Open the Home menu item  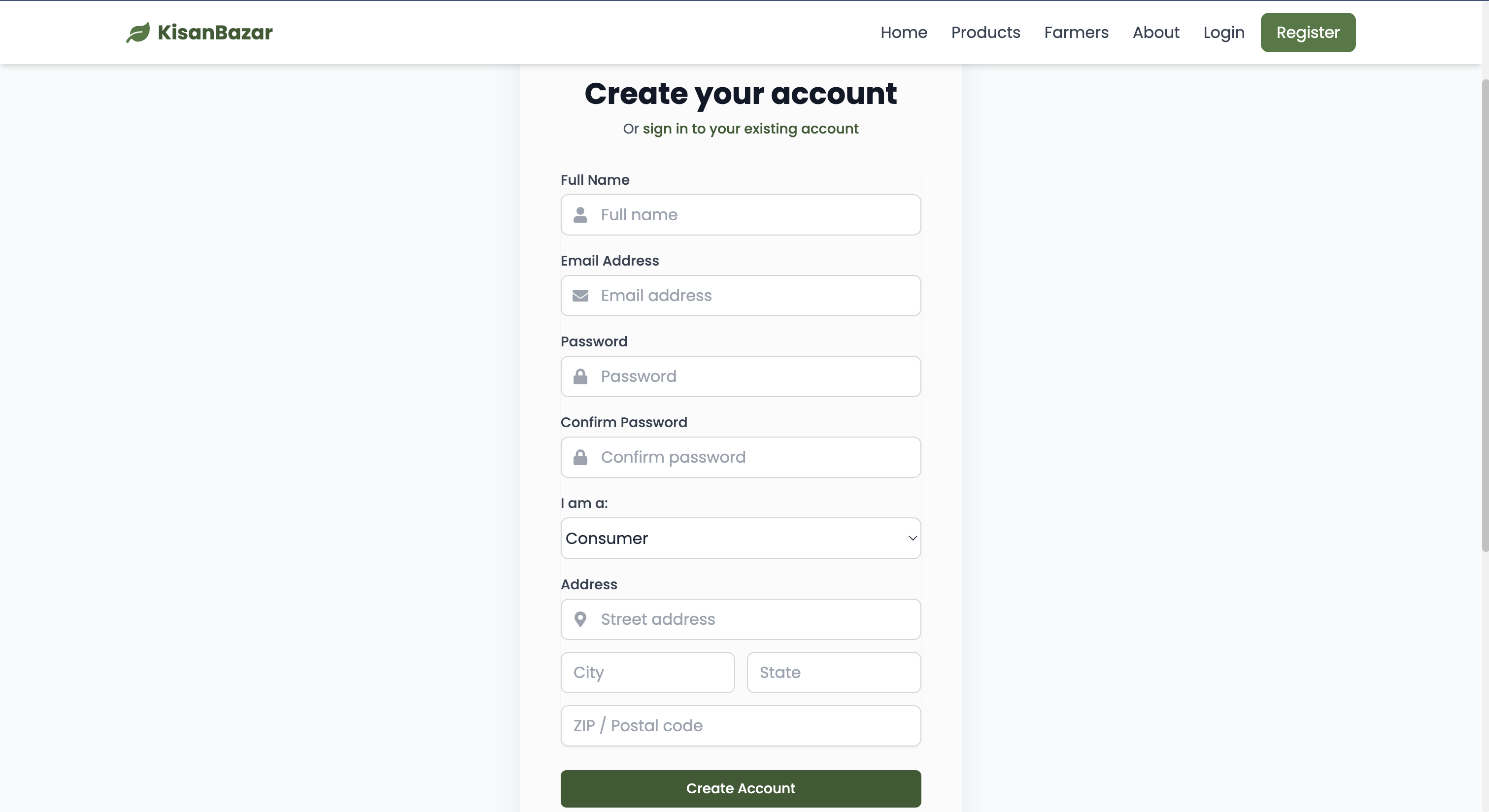click(x=904, y=33)
